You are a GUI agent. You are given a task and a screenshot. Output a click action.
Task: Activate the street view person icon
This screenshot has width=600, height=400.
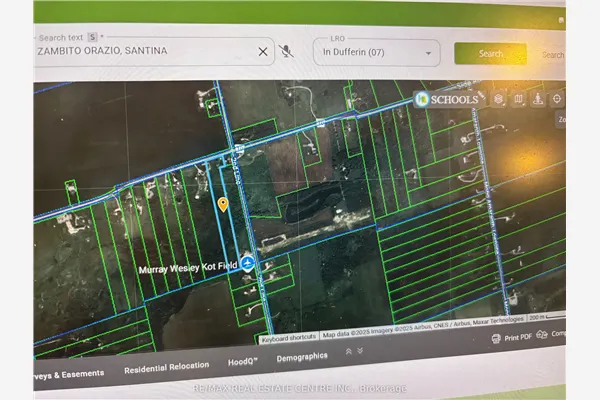(x=538, y=99)
